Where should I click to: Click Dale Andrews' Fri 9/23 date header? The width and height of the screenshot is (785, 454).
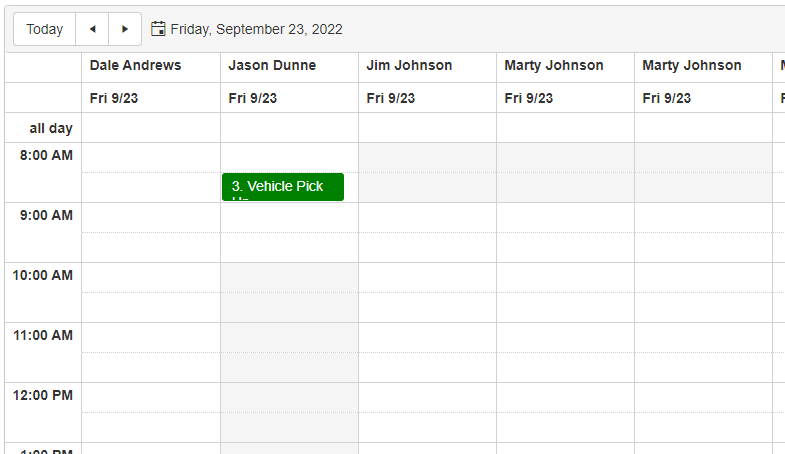tap(114, 98)
